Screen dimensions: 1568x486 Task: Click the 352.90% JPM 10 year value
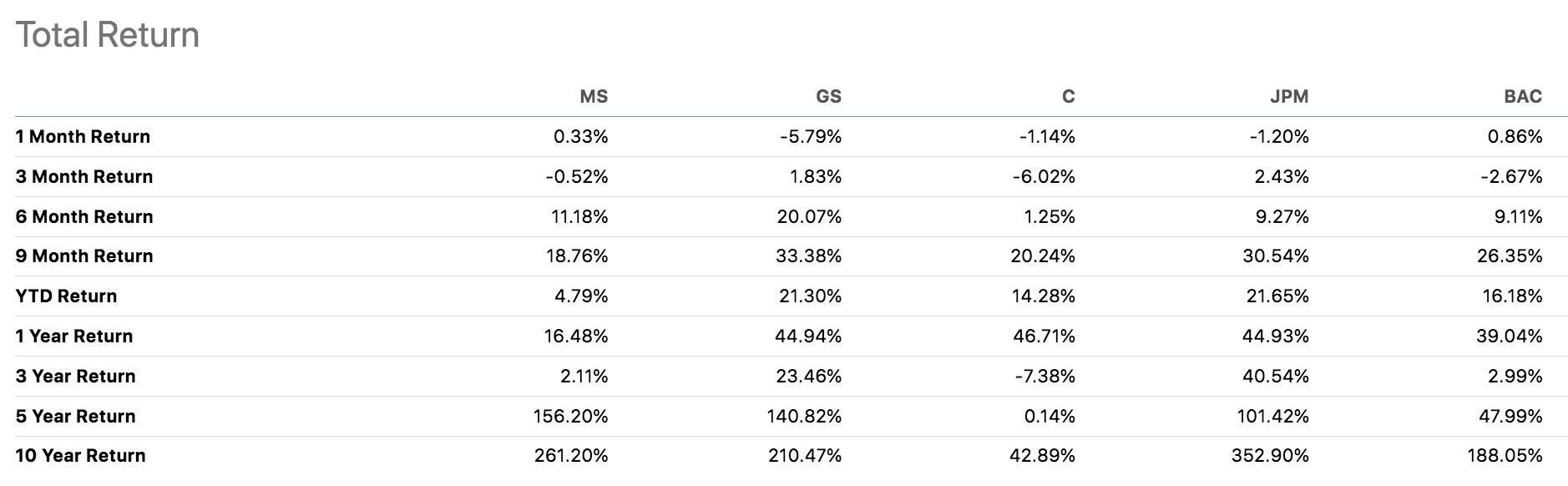[1270, 456]
